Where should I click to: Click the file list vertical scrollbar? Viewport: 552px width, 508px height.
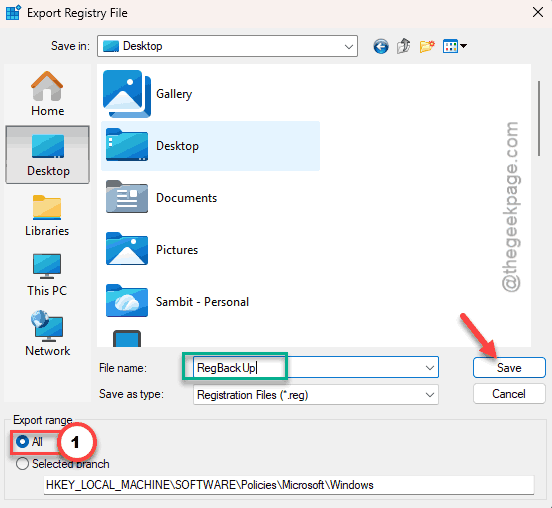click(x=539, y=118)
